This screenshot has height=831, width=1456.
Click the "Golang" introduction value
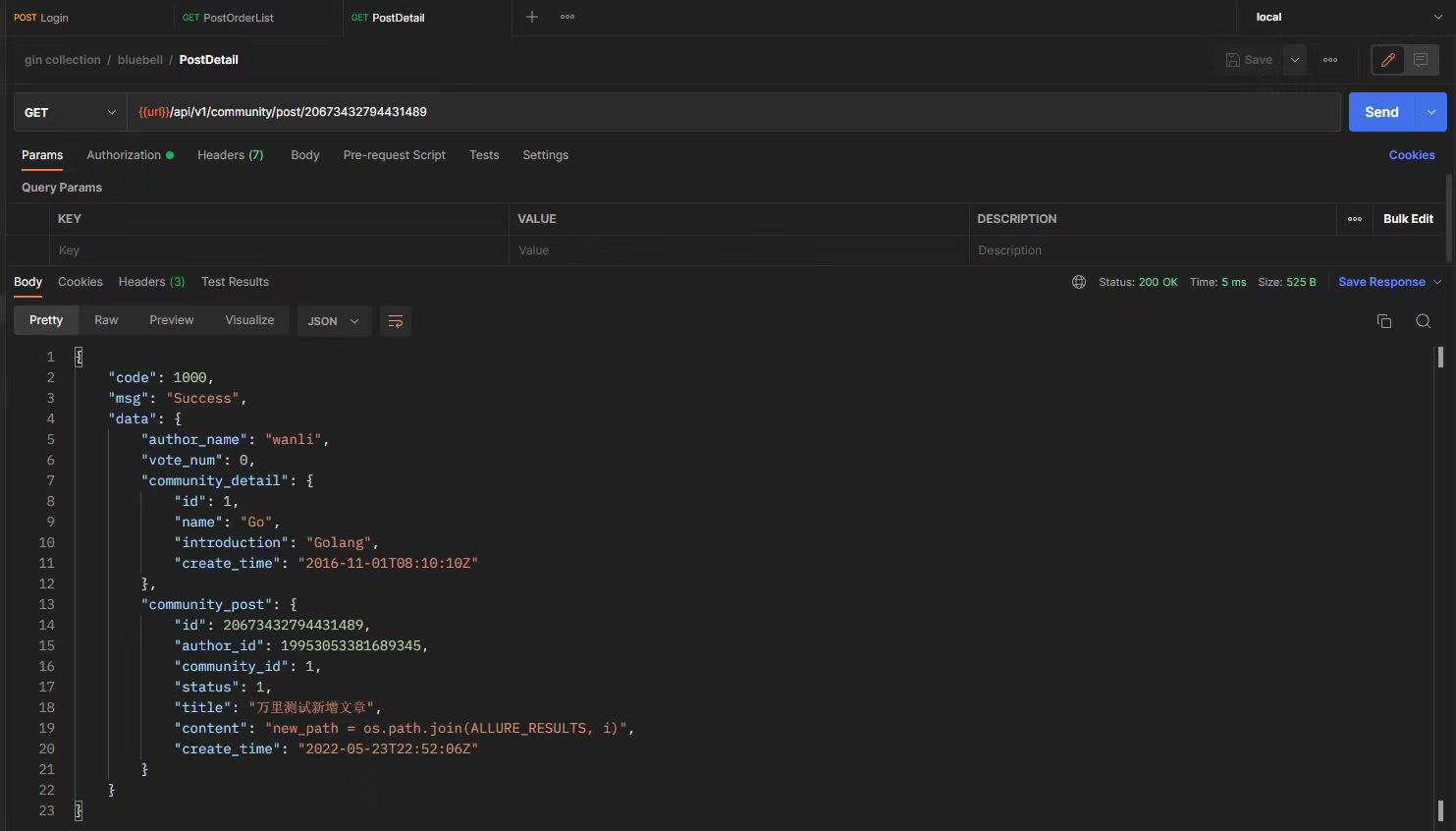pos(339,542)
